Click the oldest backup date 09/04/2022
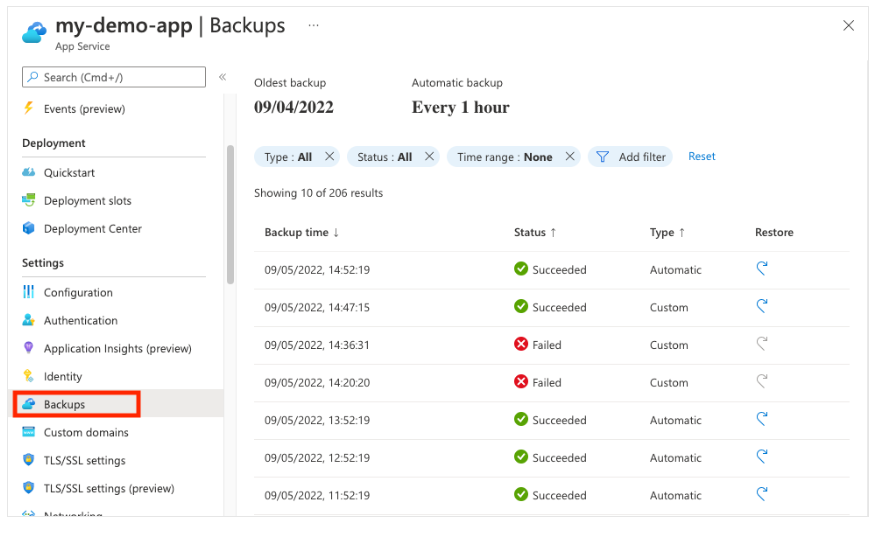 tap(294, 107)
